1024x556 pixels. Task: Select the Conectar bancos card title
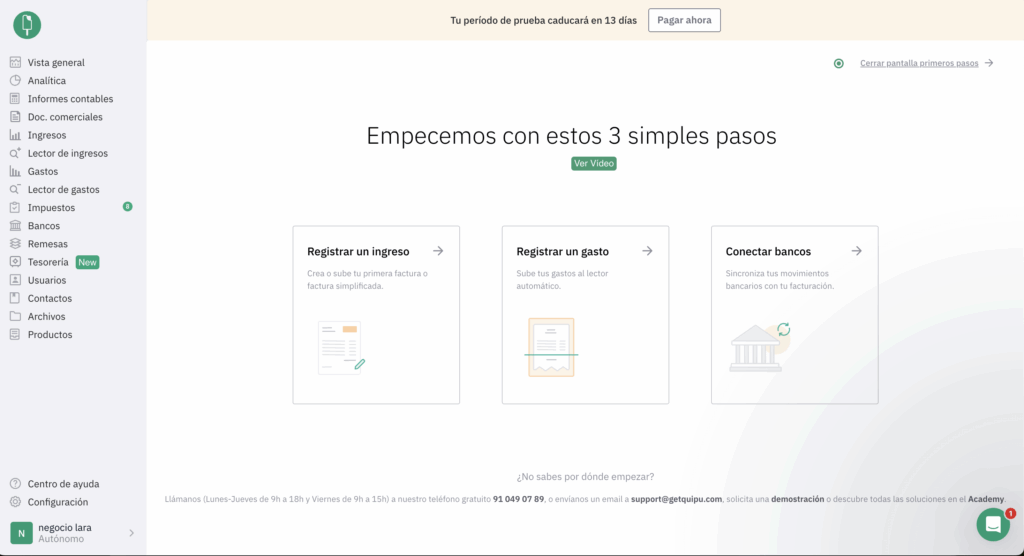768,252
